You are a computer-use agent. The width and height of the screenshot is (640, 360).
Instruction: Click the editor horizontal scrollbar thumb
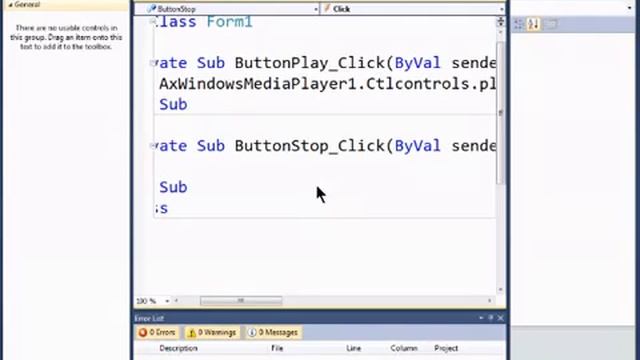tap(241, 301)
